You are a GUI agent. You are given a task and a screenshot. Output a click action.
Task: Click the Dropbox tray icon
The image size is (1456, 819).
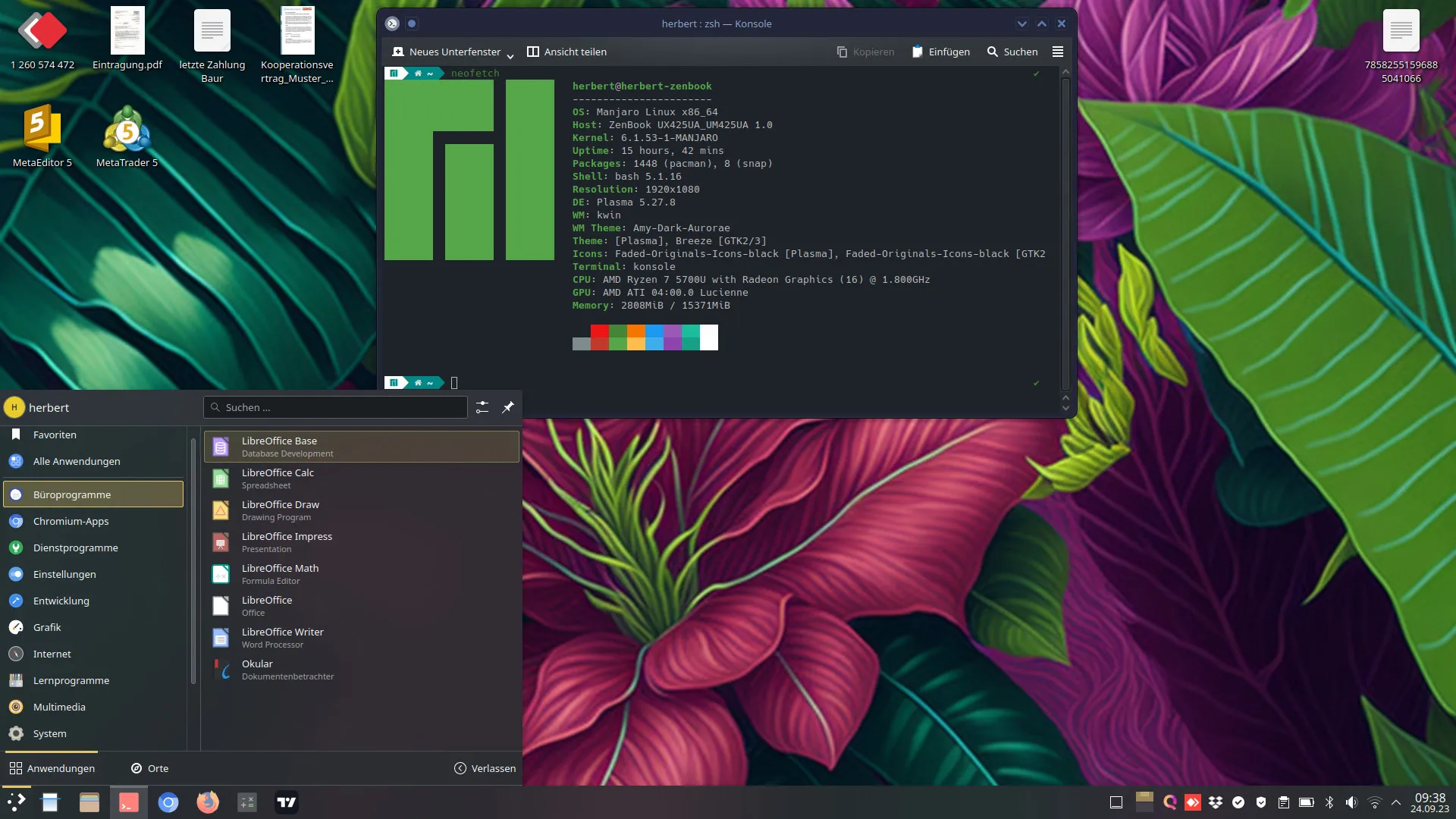point(1216,802)
